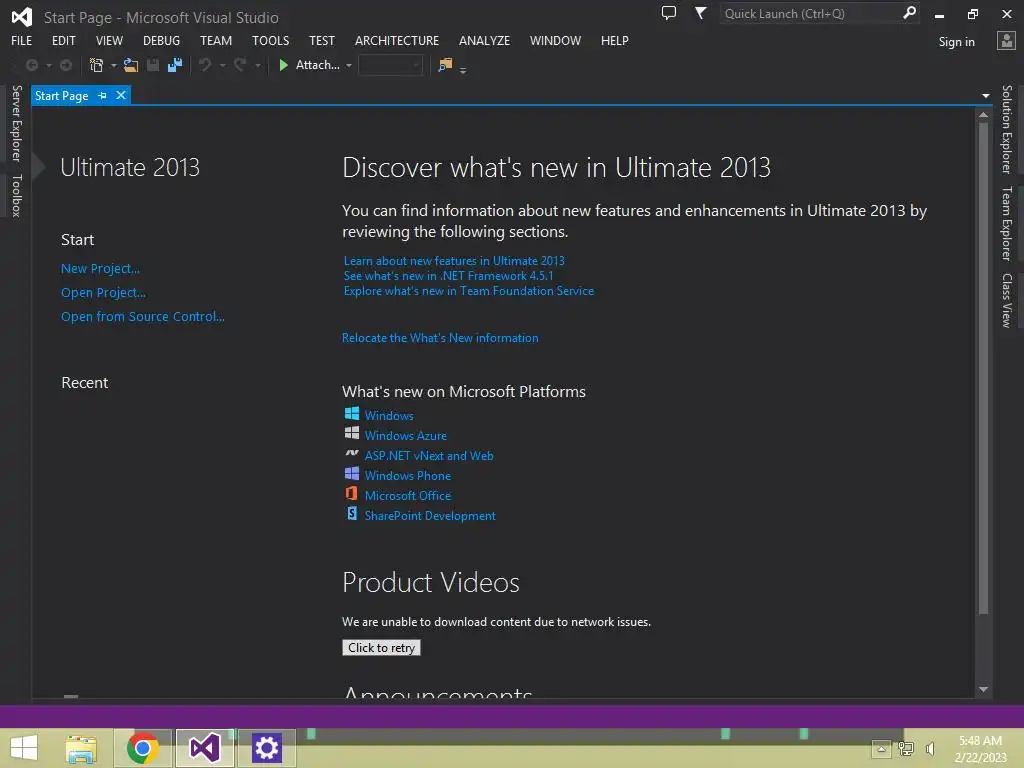
Task: Click the Start Page scroll down arrow
Action: (x=983, y=690)
